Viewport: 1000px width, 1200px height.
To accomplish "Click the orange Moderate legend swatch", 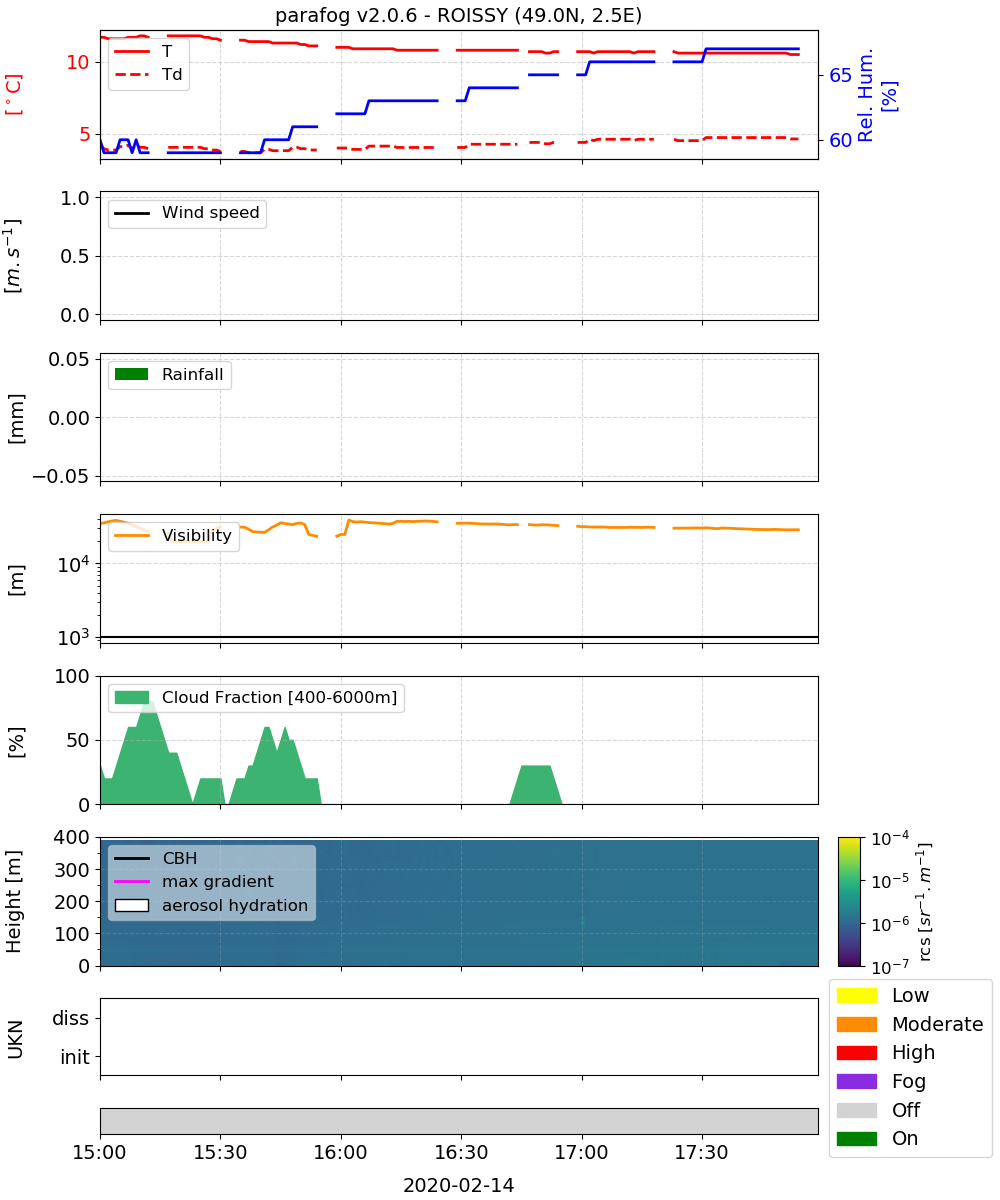I will point(857,1024).
